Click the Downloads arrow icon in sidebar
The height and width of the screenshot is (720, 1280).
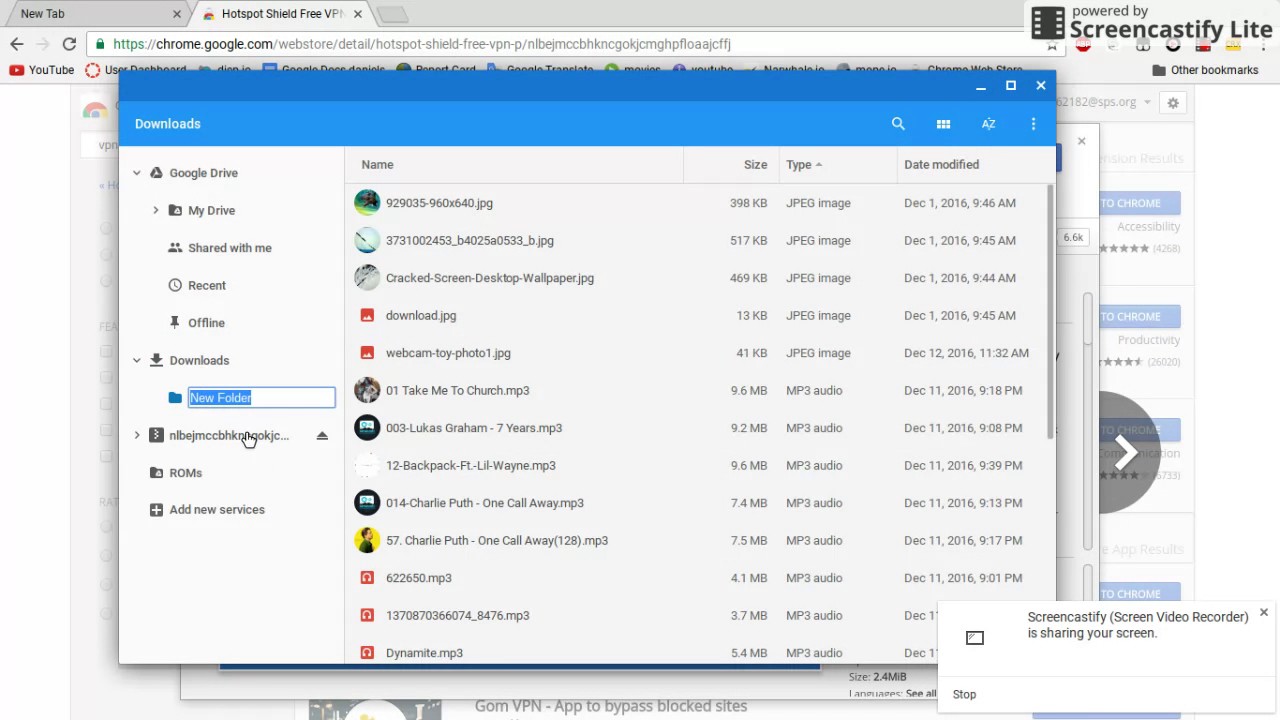tap(156, 360)
